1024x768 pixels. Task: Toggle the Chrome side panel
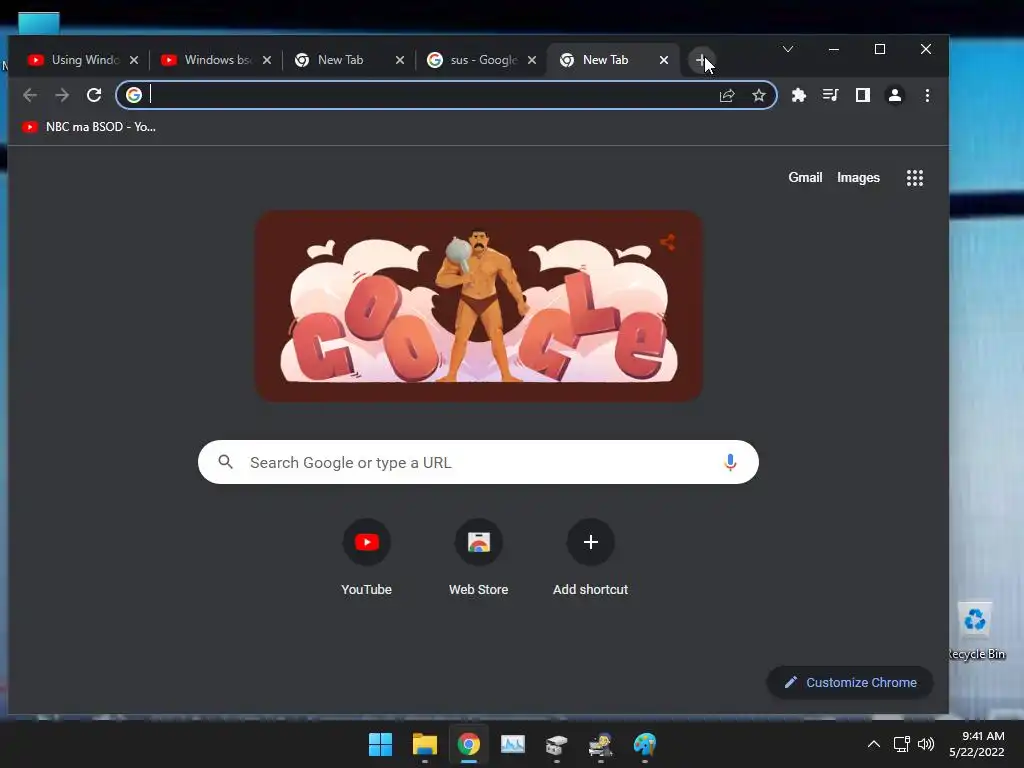click(x=863, y=95)
